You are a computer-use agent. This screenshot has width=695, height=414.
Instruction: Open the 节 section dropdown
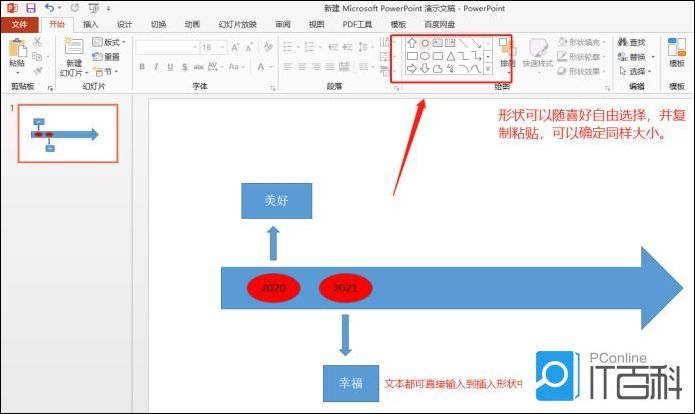(105, 71)
